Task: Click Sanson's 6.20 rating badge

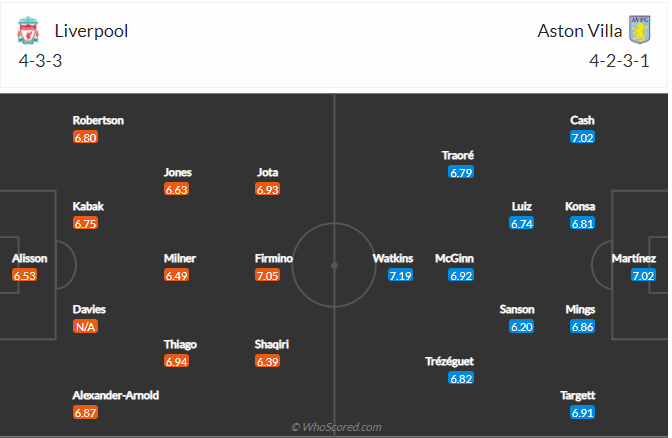Action: (x=522, y=327)
